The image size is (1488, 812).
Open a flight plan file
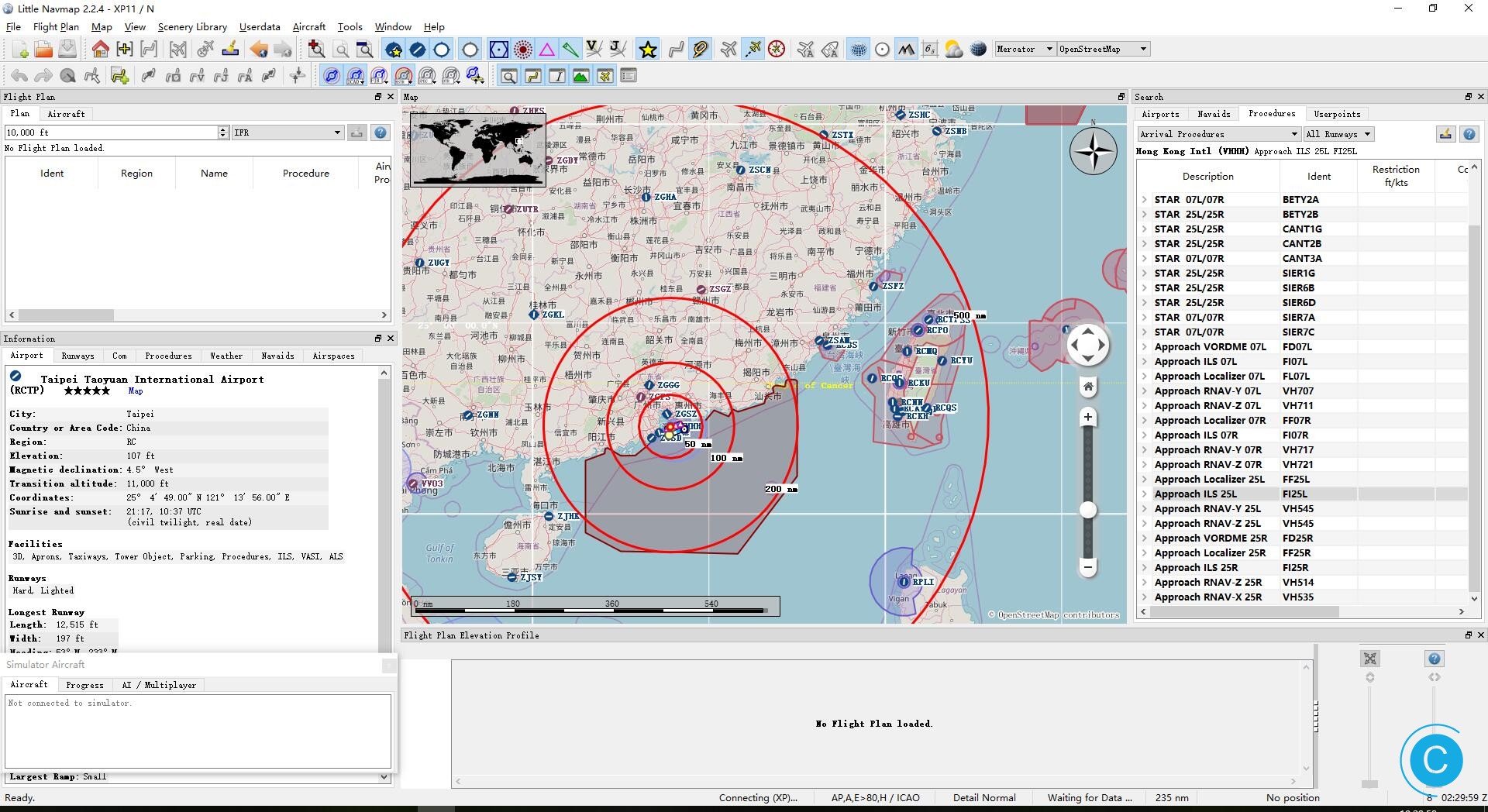tap(43, 50)
